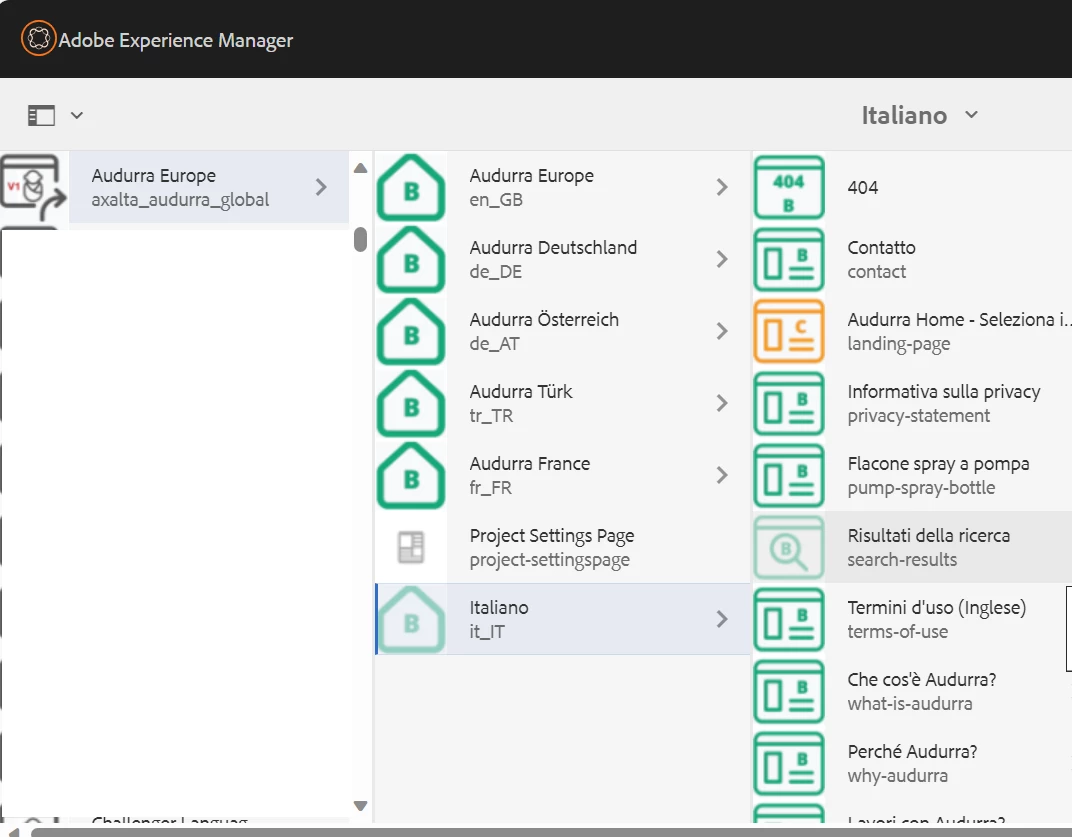Select the search-results magnifier page icon
The height and width of the screenshot is (837, 1072).
point(788,547)
